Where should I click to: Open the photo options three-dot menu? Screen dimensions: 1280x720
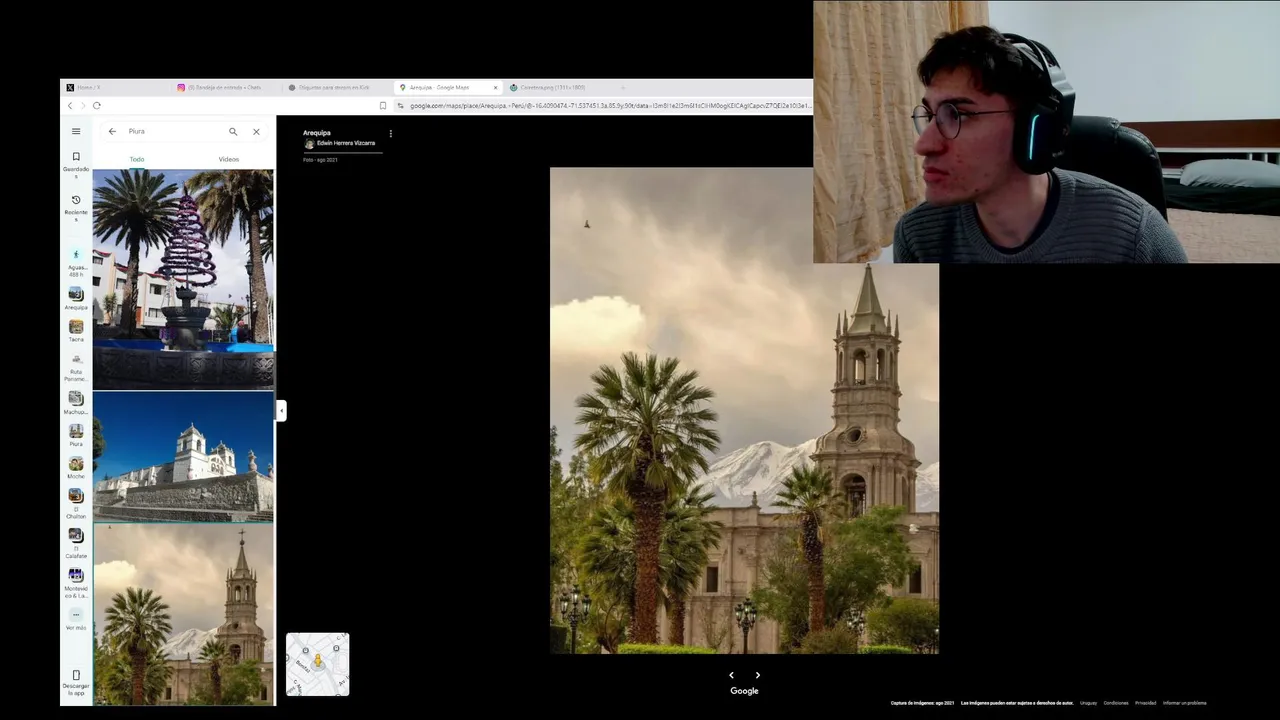click(x=390, y=133)
